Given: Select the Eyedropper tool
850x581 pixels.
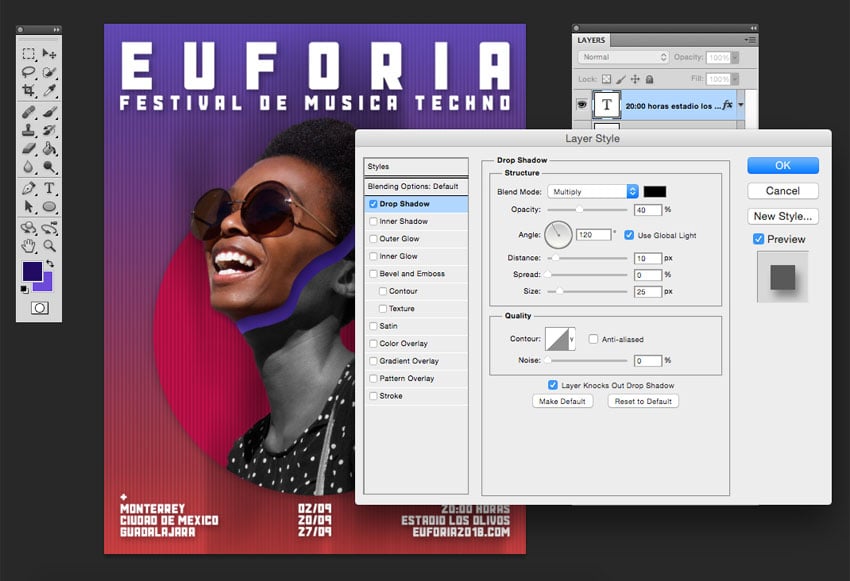Looking at the screenshot, I should pyautogui.click(x=49, y=91).
